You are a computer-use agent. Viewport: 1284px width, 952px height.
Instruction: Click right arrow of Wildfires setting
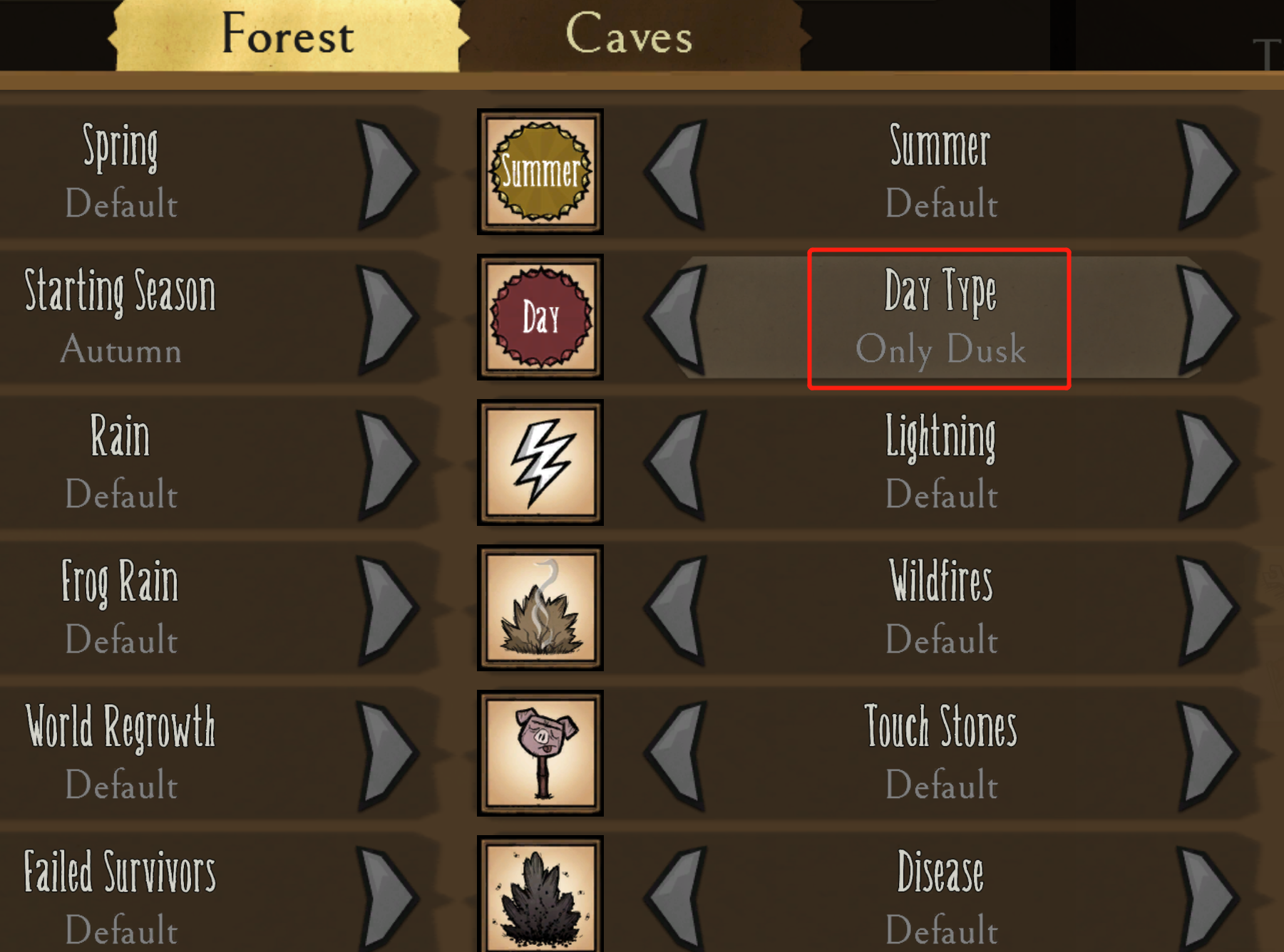(x=1206, y=609)
